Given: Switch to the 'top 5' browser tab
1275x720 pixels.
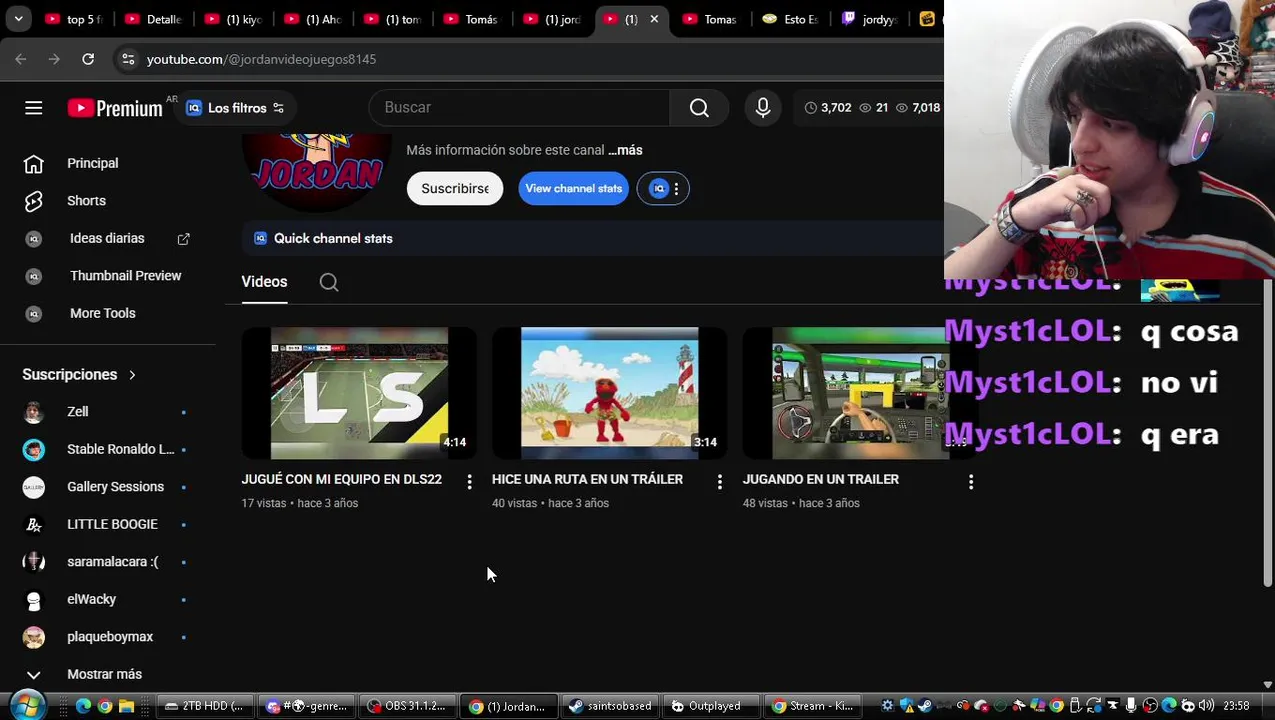Looking at the screenshot, I should pos(74,19).
